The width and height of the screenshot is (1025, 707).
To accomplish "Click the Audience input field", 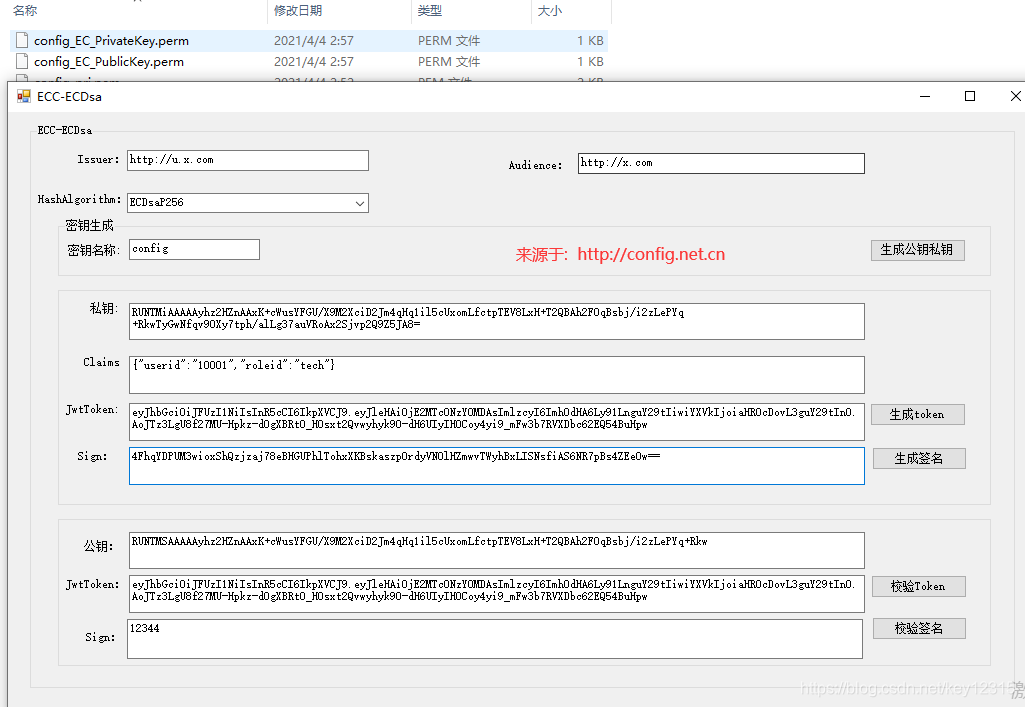I will click(x=720, y=163).
